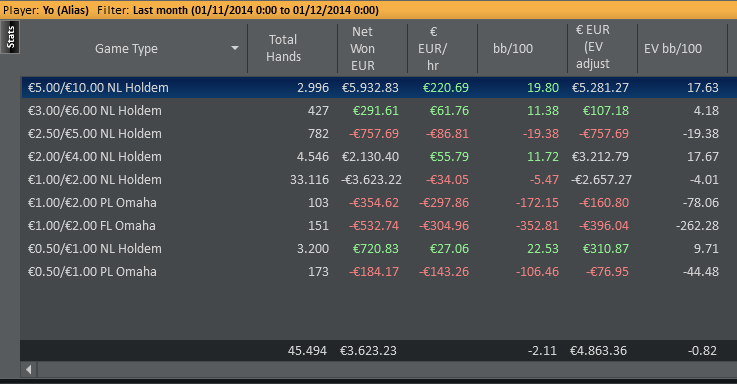
Task: Click the bb/100 value 22.53
Action: pyautogui.click(x=543, y=249)
